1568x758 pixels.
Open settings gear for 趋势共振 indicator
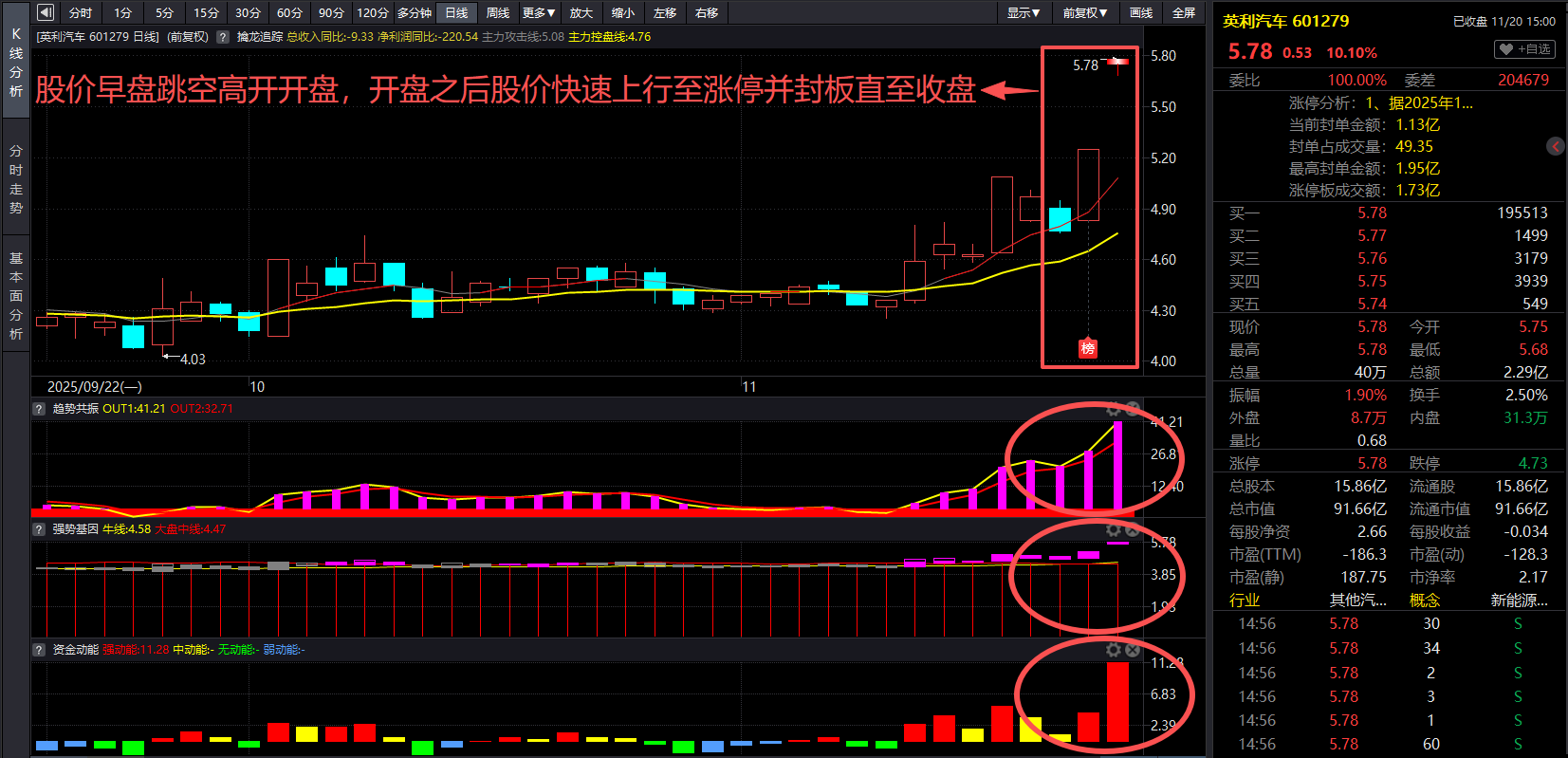click(x=1114, y=409)
